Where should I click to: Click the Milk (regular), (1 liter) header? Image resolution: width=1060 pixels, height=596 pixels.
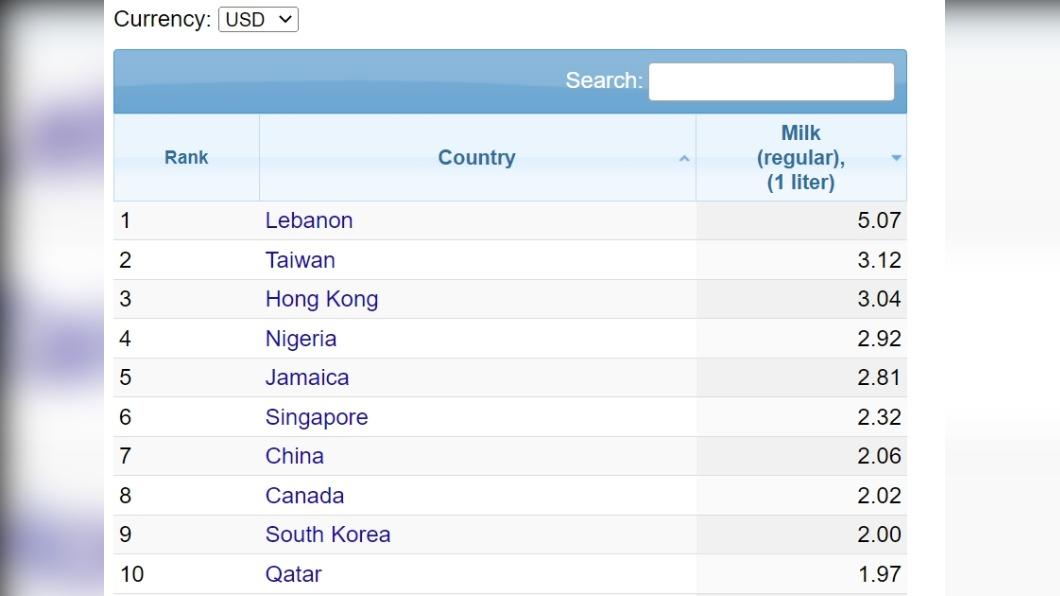coord(801,157)
